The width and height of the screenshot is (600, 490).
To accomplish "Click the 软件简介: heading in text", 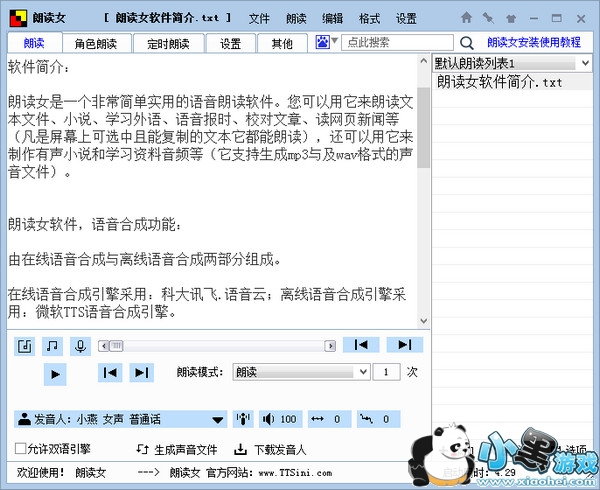I will 38,67.
